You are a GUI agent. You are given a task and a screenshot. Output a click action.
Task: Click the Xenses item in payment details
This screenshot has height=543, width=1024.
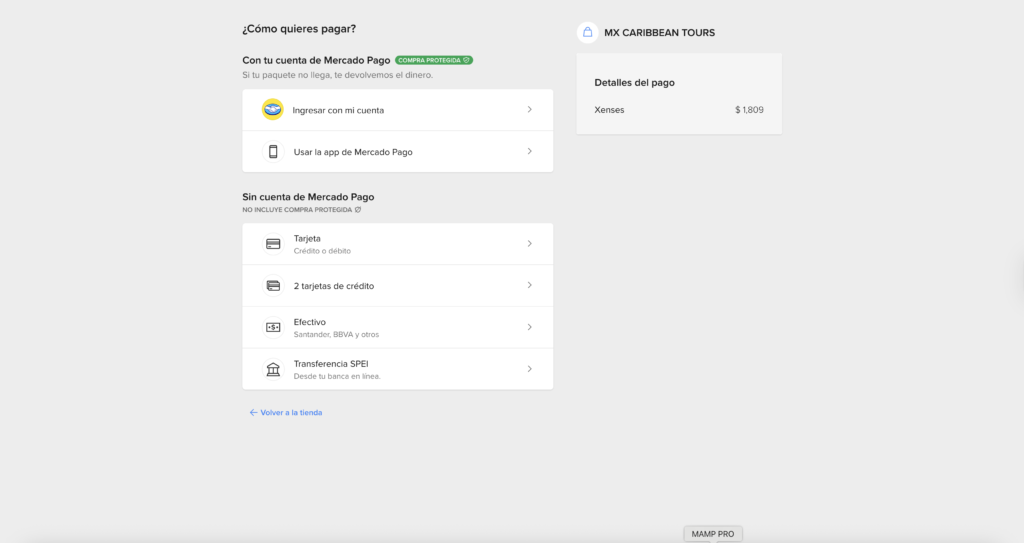point(609,110)
